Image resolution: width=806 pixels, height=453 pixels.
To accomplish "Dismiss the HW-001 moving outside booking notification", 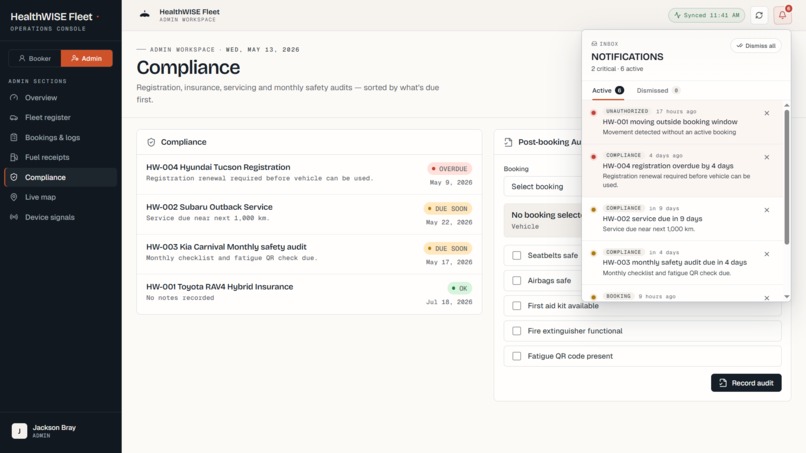I will click(766, 113).
